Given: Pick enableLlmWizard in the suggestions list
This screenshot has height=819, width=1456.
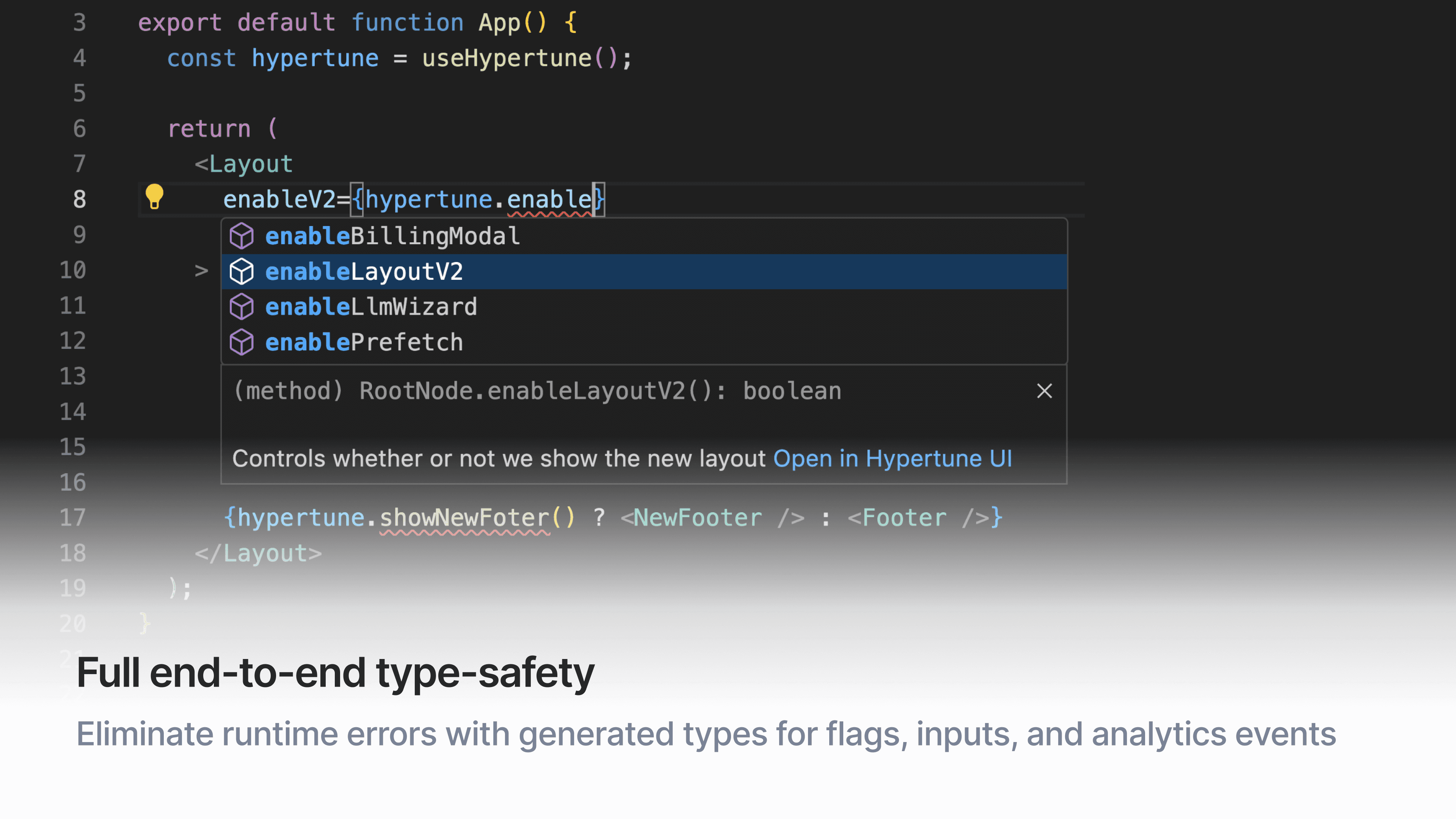Looking at the screenshot, I should click(x=371, y=307).
